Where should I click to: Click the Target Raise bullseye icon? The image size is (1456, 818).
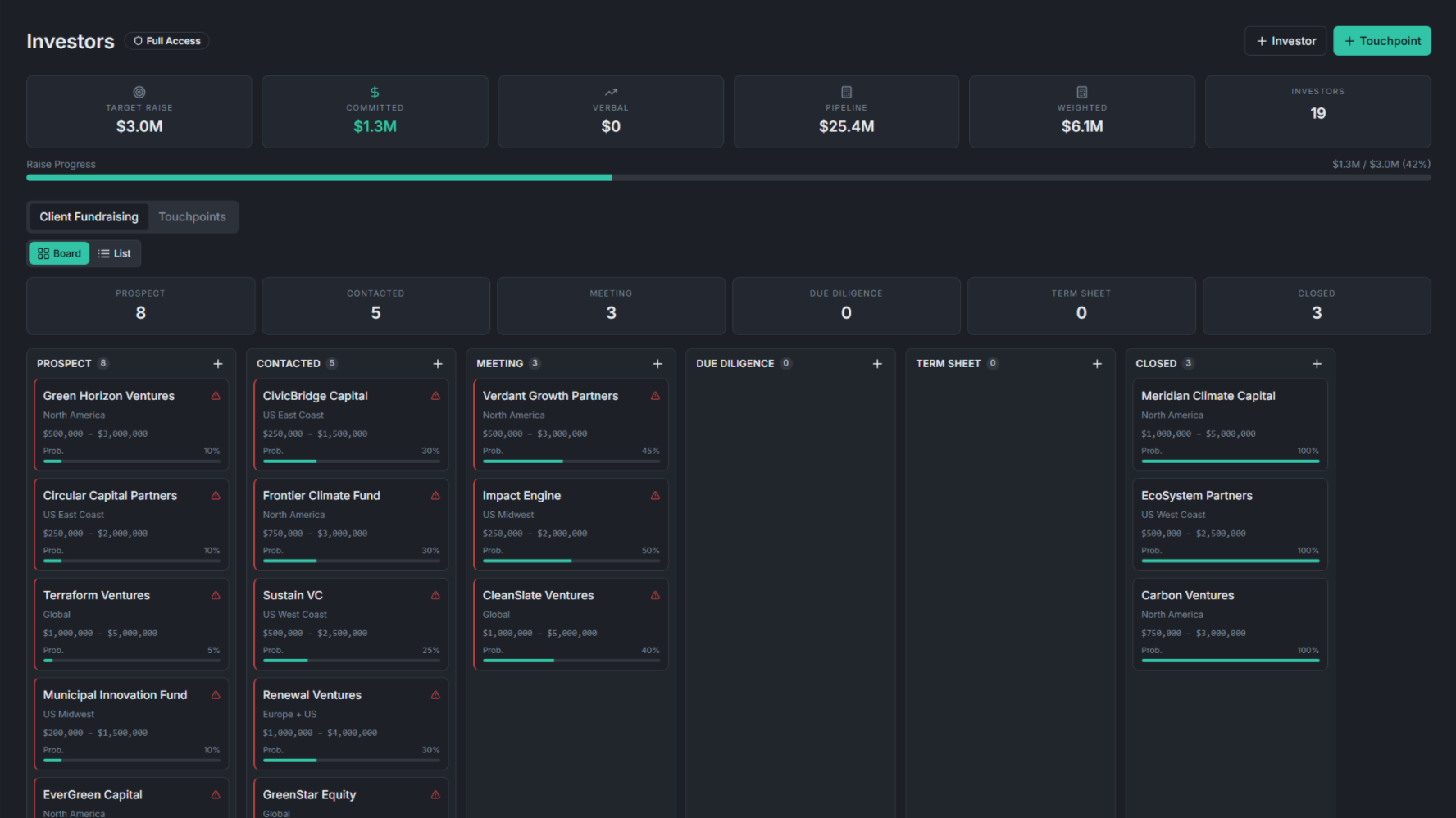coord(139,93)
